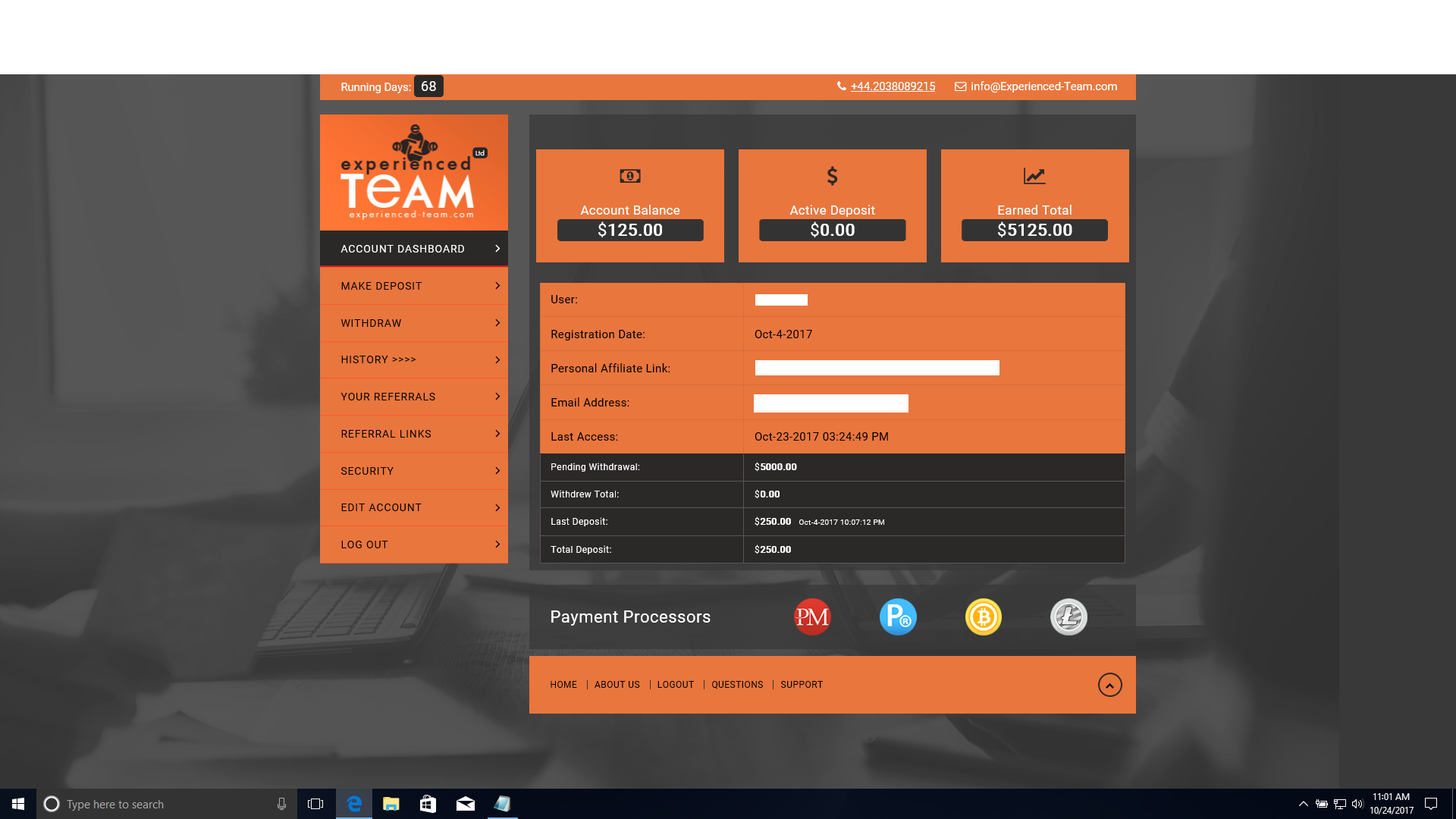Select Account Dashboard in the sidebar
Image resolution: width=1456 pixels, height=819 pixels.
click(403, 249)
